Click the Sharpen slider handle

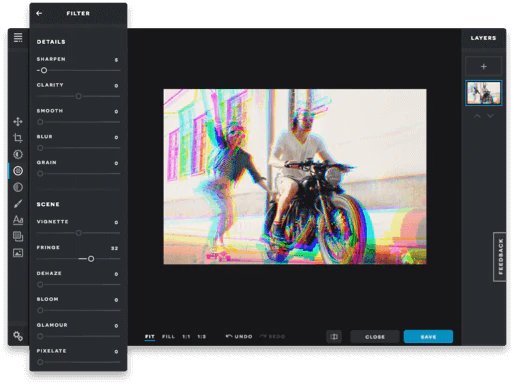coord(44,70)
